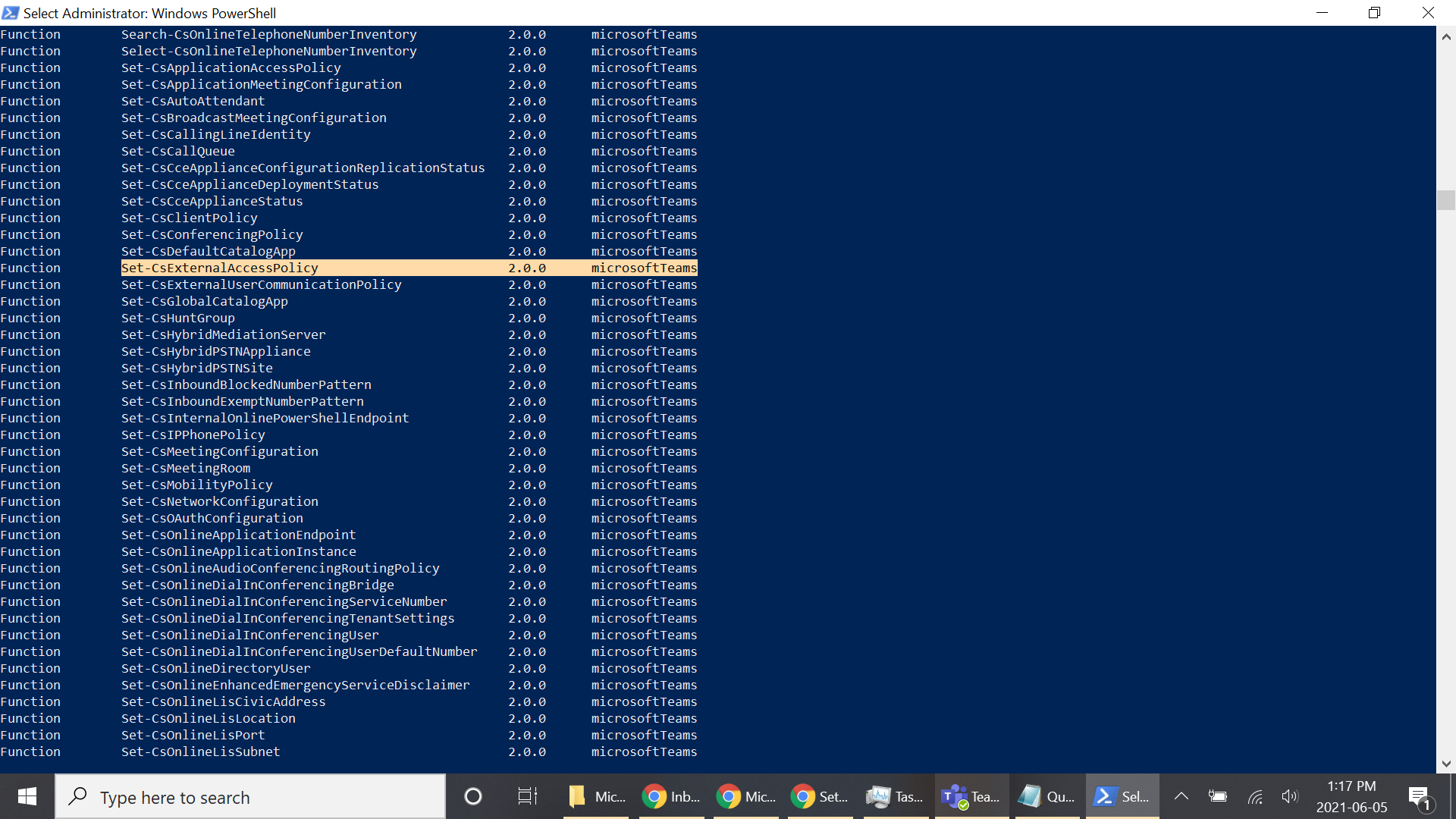
Task: Click the PowerShell icon in title bar
Action: tap(11, 13)
